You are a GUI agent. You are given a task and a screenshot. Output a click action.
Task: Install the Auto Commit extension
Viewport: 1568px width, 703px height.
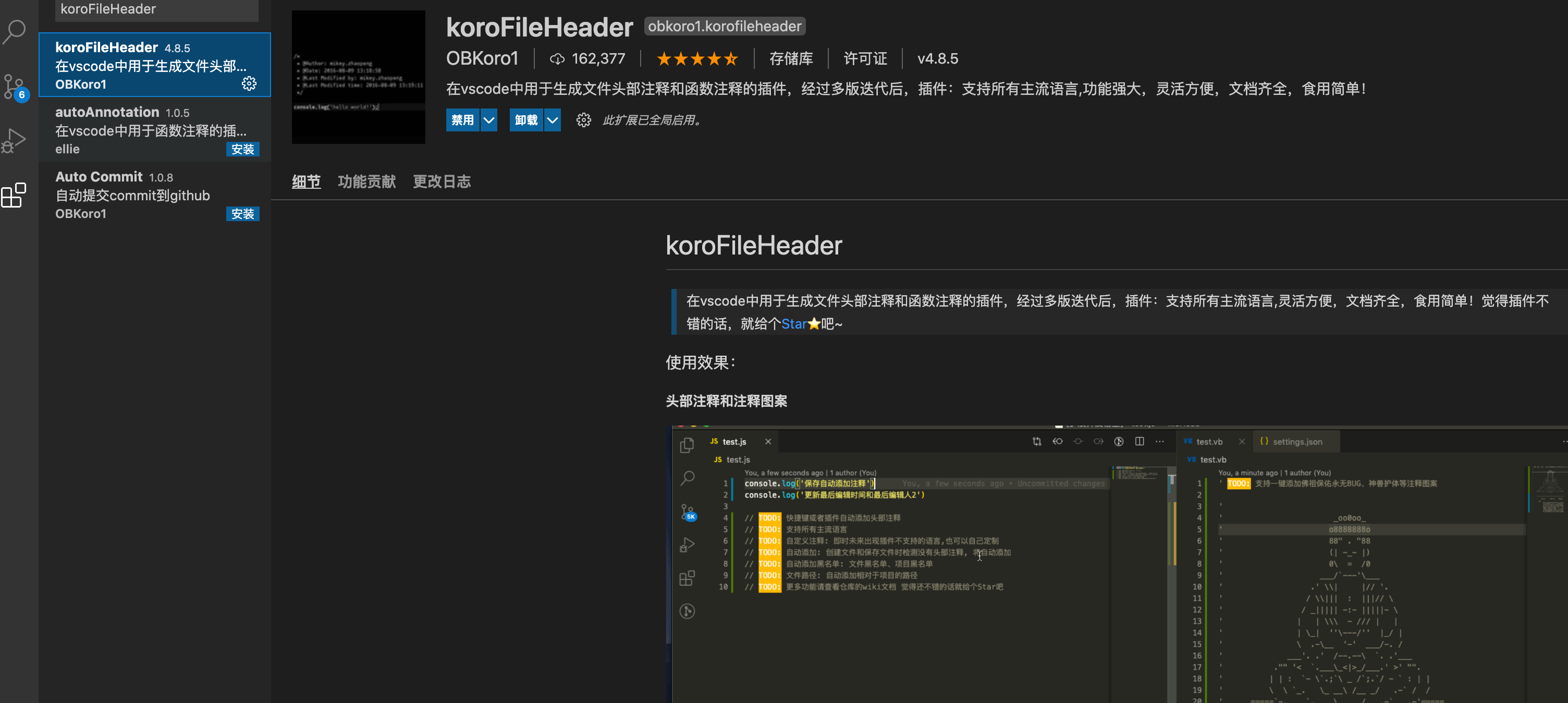[242, 214]
